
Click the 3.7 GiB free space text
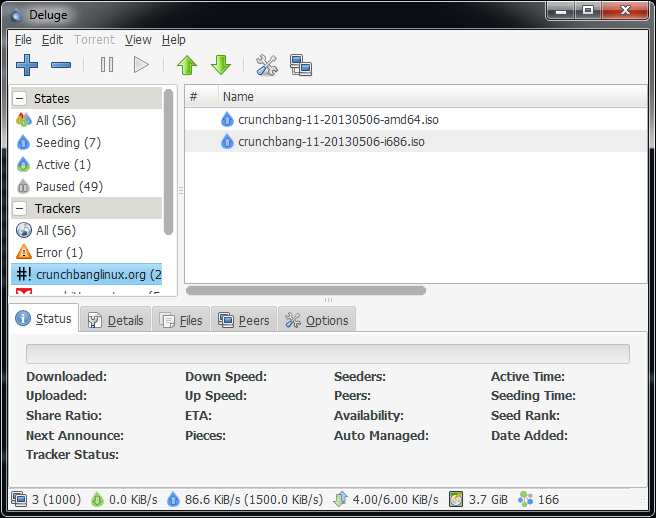pyautogui.click(x=488, y=499)
